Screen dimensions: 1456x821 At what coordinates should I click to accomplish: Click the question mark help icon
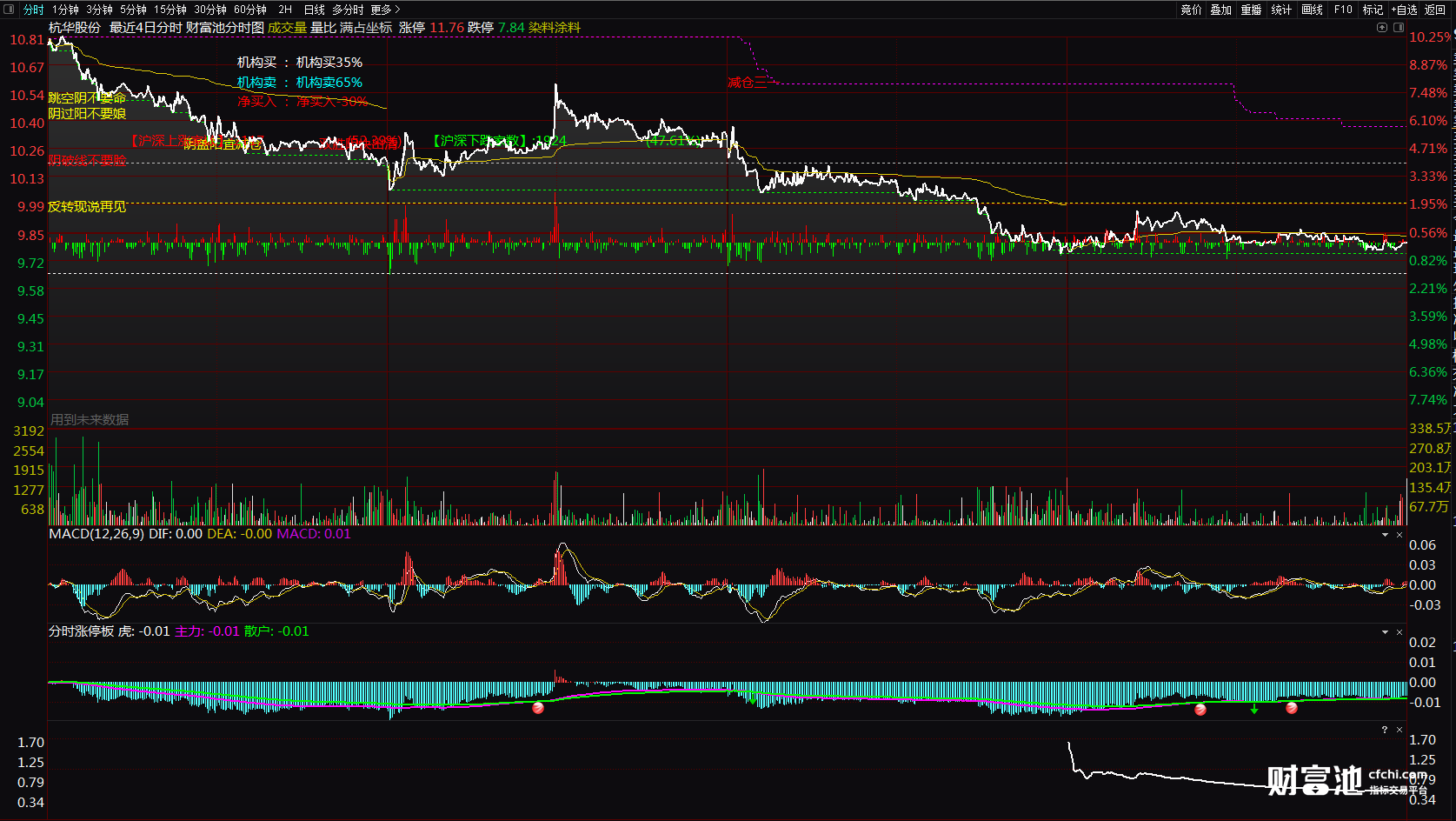[1385, 730]
